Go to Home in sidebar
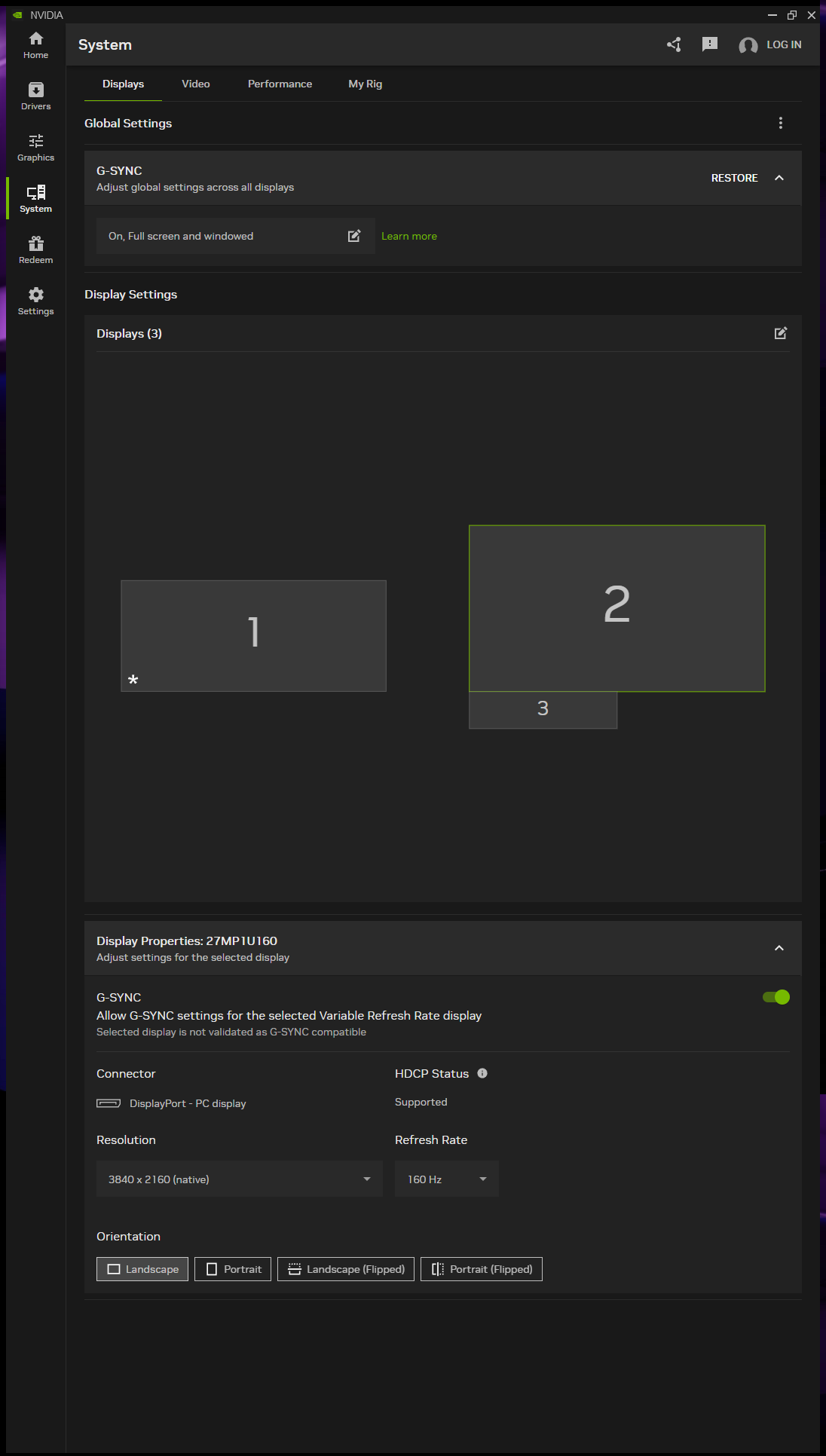This screenshot has height=1456, width=826. pos(35,45)
